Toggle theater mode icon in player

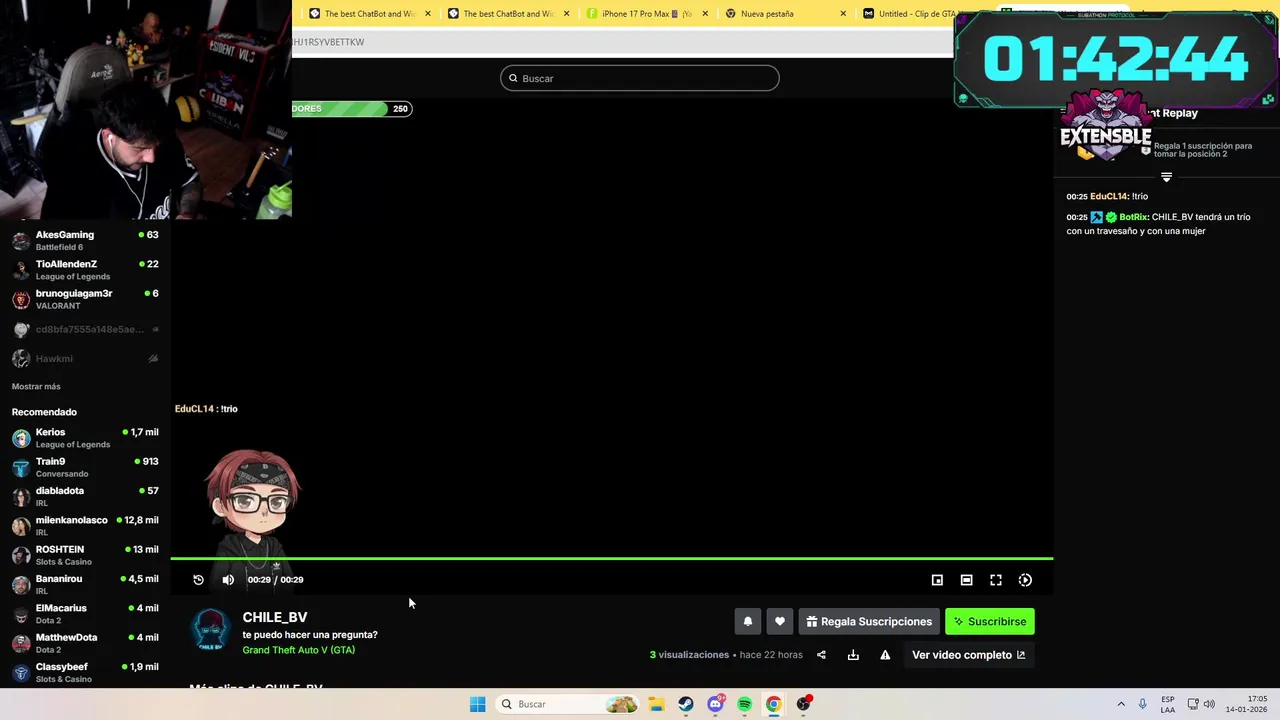point(966,580)
